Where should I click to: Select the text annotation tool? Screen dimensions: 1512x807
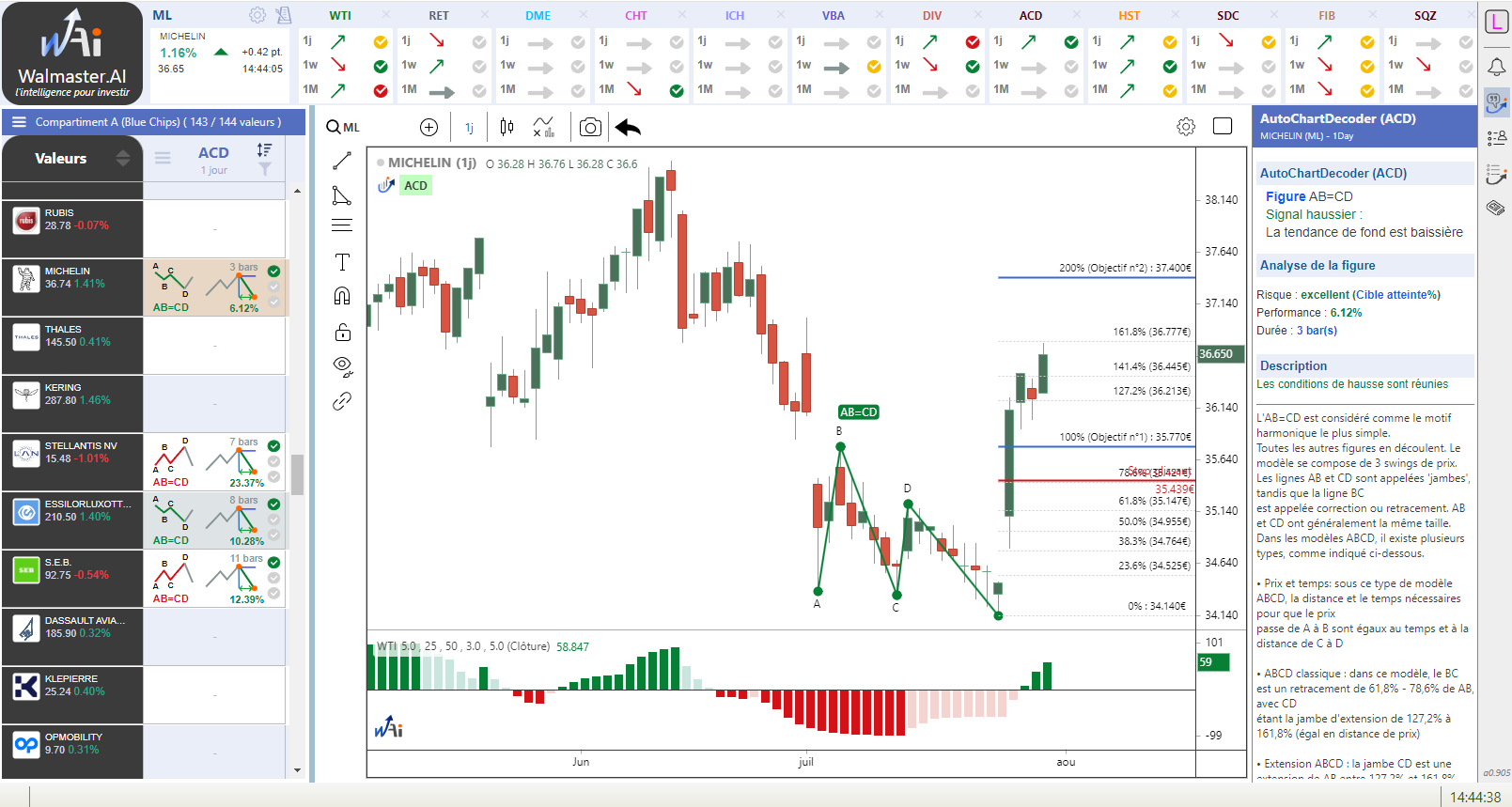pos(342,262)
